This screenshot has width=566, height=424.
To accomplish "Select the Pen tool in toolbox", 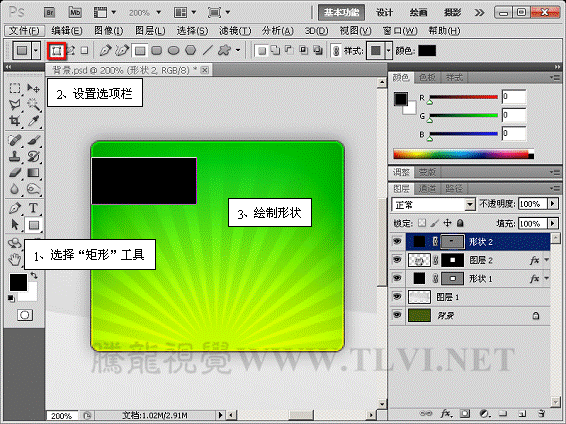I will tap(15, 208).
